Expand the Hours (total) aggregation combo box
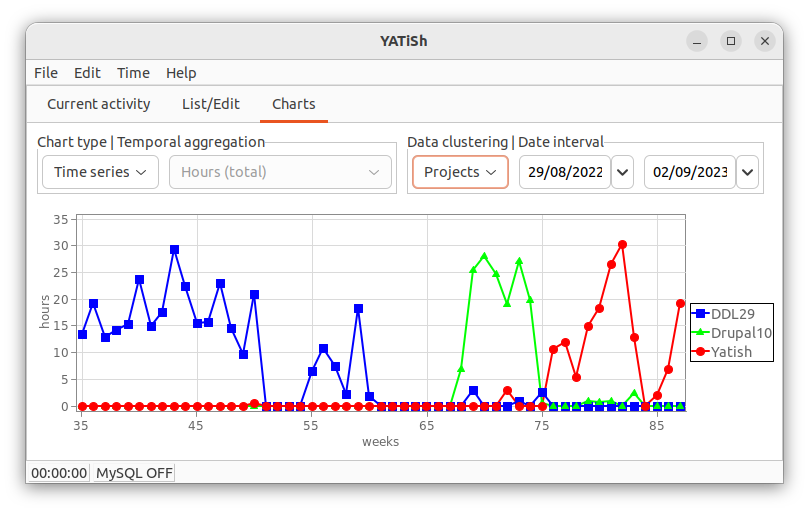Screen dimensions: 809x512 (x=280, y=172)
